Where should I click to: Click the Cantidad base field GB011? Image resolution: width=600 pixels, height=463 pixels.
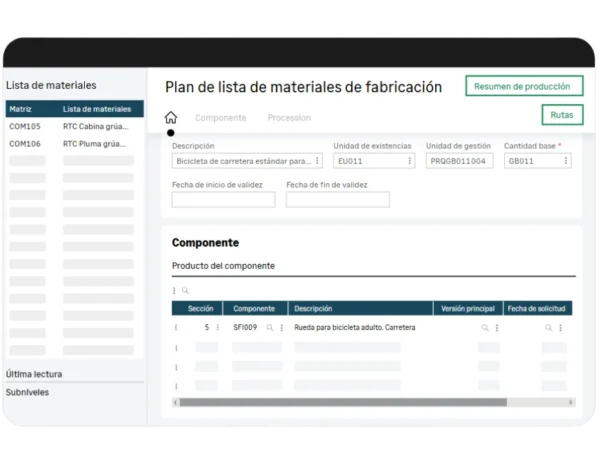[x=537, y=161]
